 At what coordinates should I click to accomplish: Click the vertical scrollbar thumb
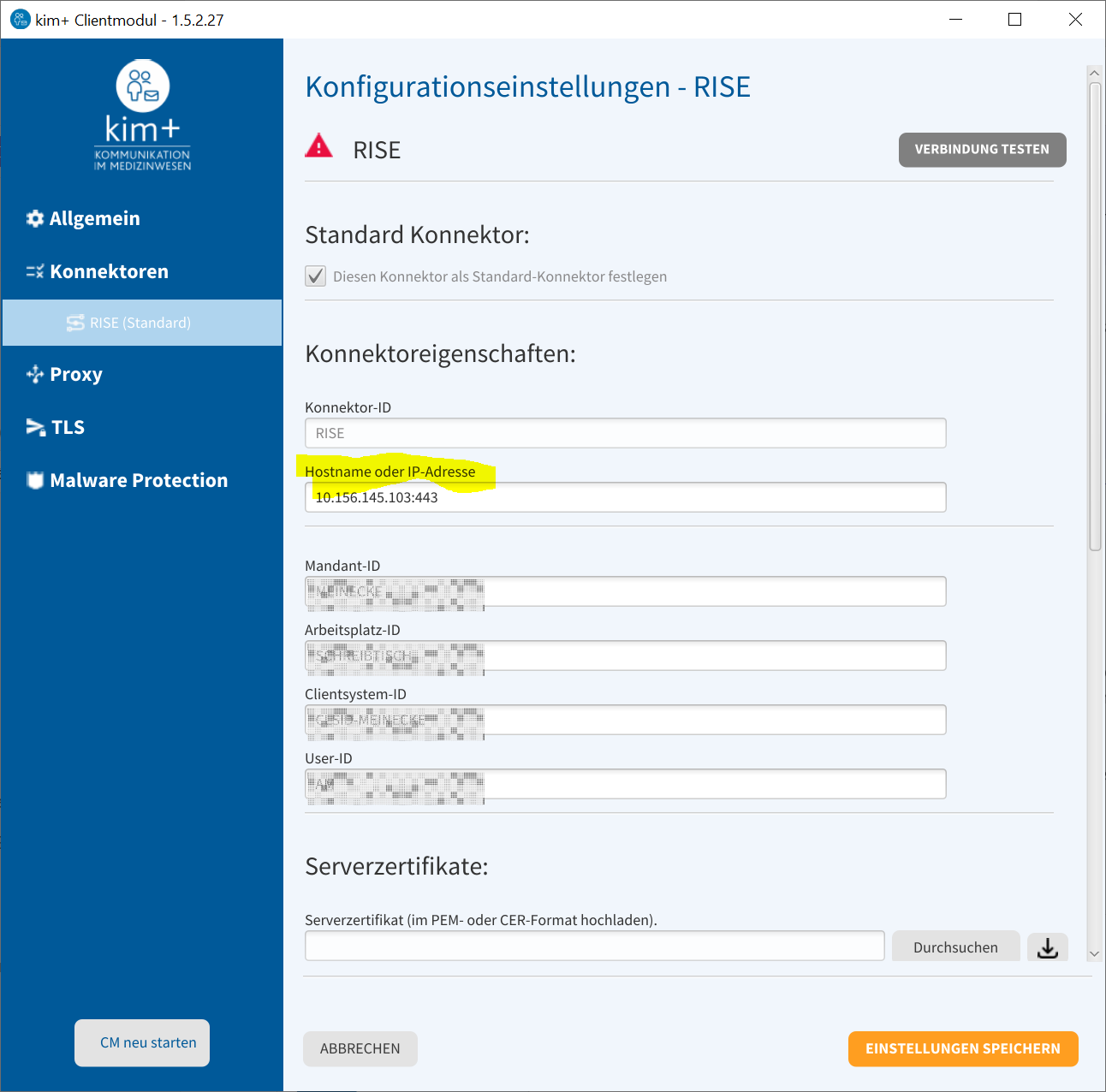pyautogui.click(x=1095, y=317)
